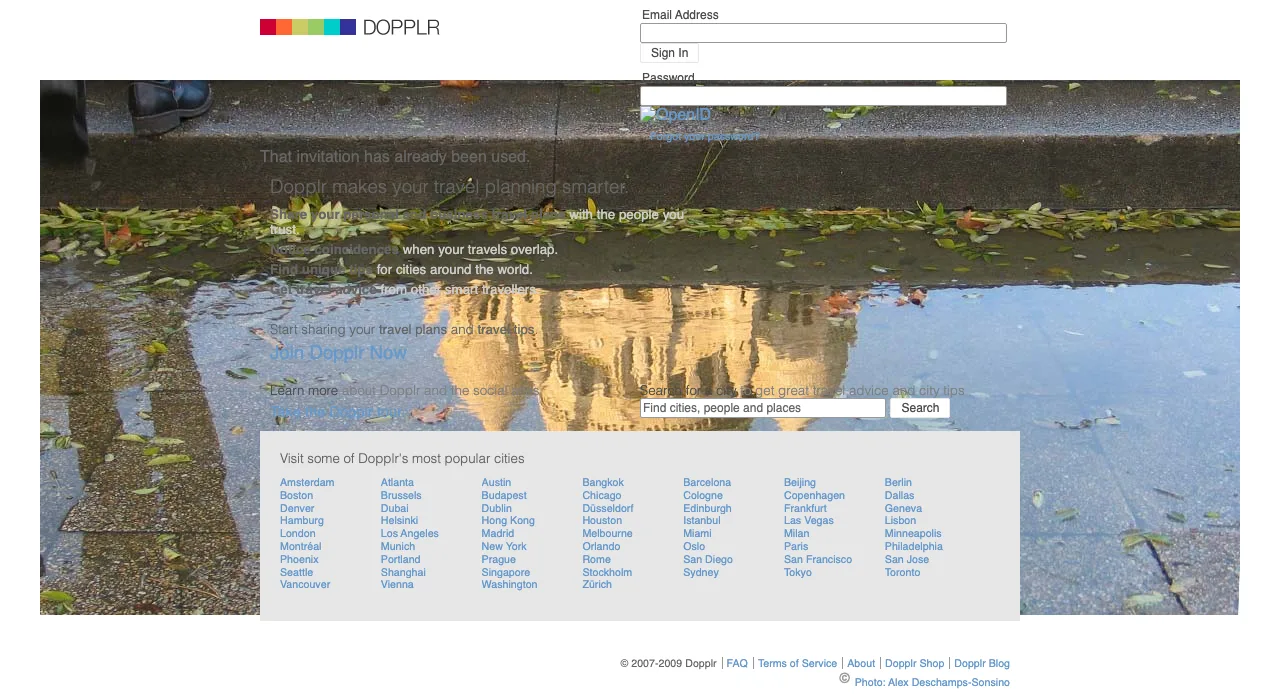1280x700 pixels.
Task: Click the Search button
Action: tap(920, 408)
